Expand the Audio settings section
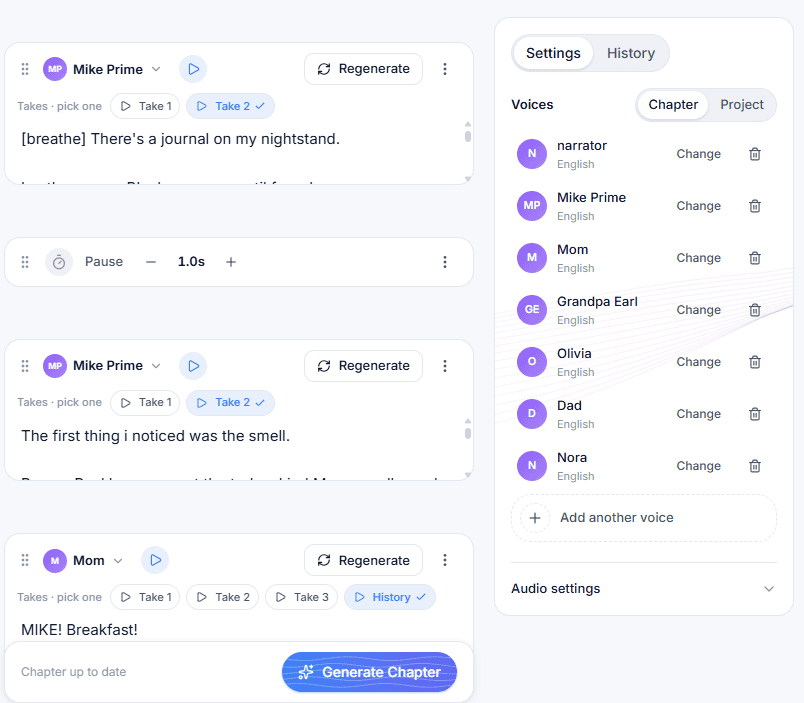Screen dimensions: 804x703 [644, 589]
